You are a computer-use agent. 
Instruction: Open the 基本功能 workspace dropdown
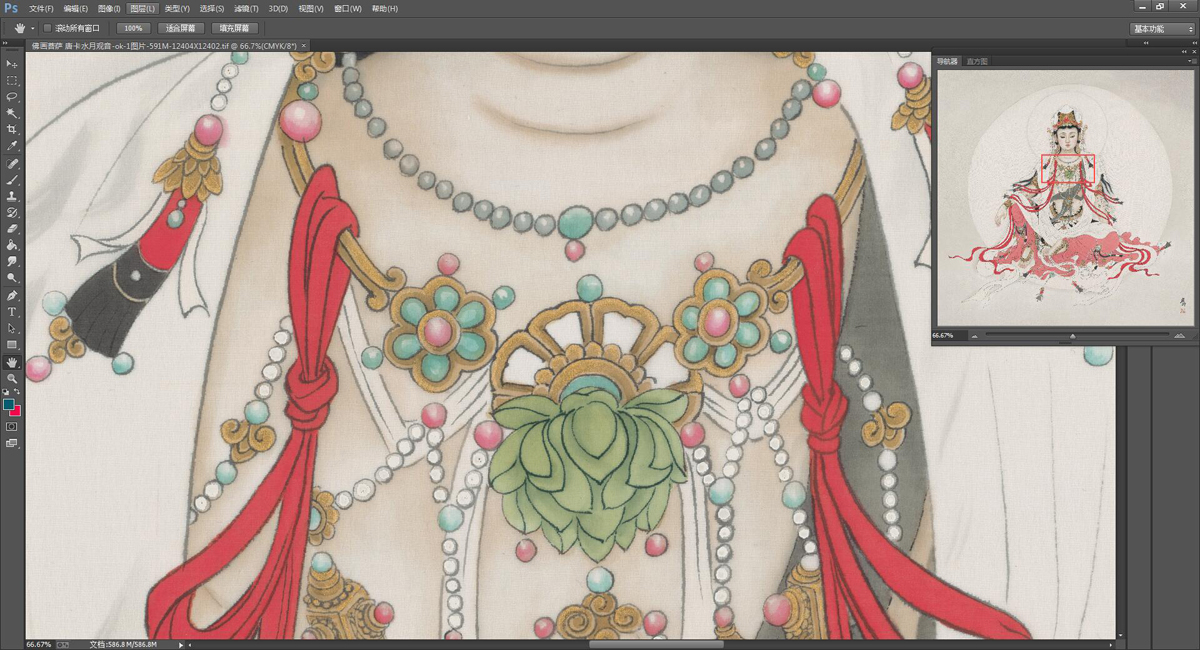[x=1162, y=29]
